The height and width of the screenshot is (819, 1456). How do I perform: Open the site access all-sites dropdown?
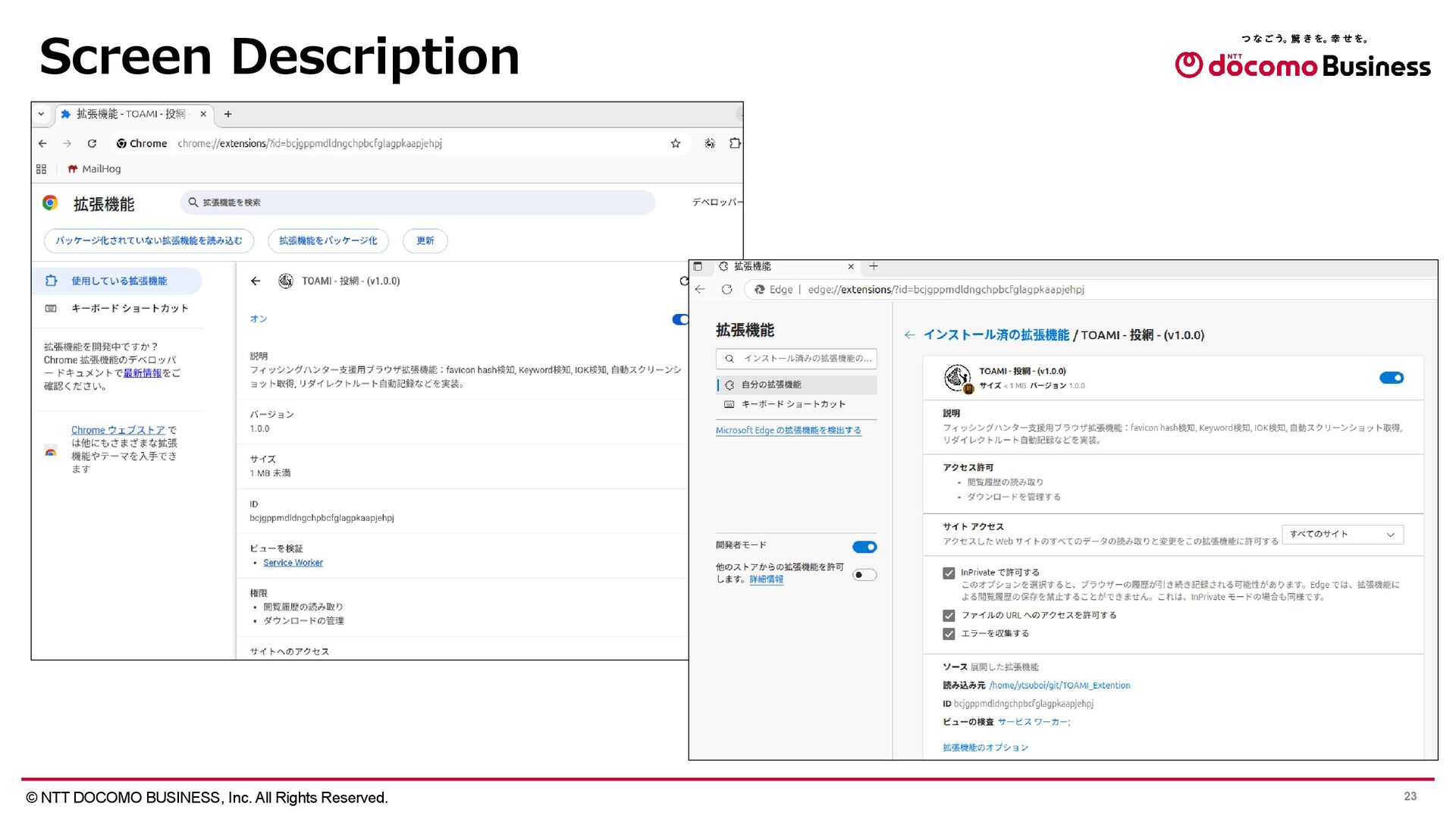point(1341,535)
